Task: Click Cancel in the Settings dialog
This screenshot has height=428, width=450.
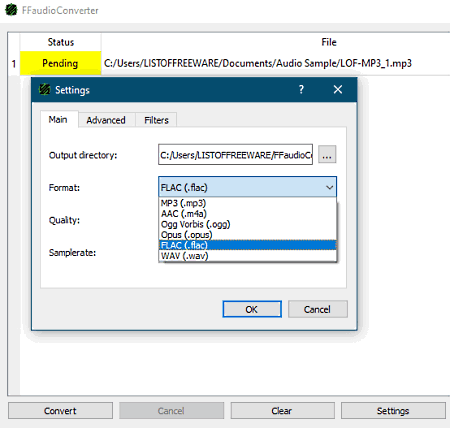Action: click(317, 309)
